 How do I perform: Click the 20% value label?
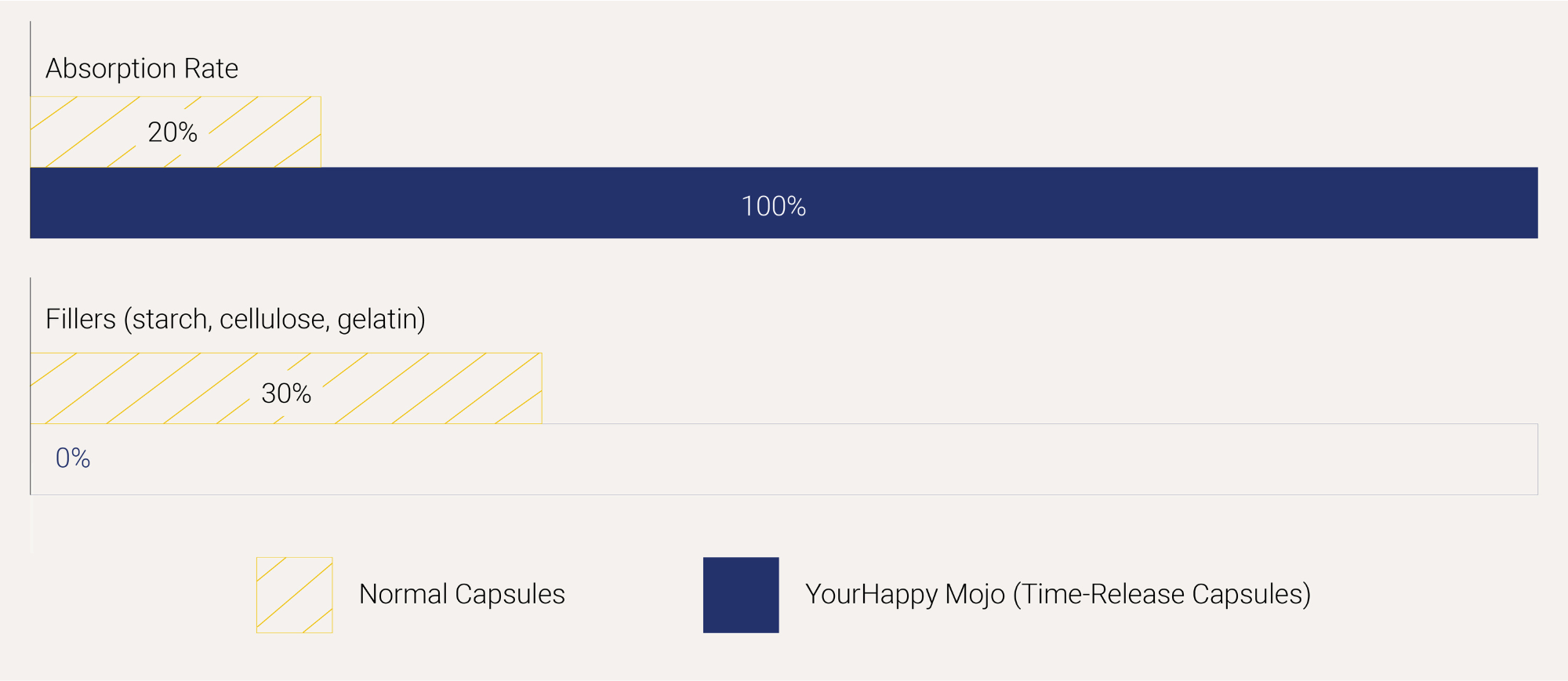tap(172, 132)
